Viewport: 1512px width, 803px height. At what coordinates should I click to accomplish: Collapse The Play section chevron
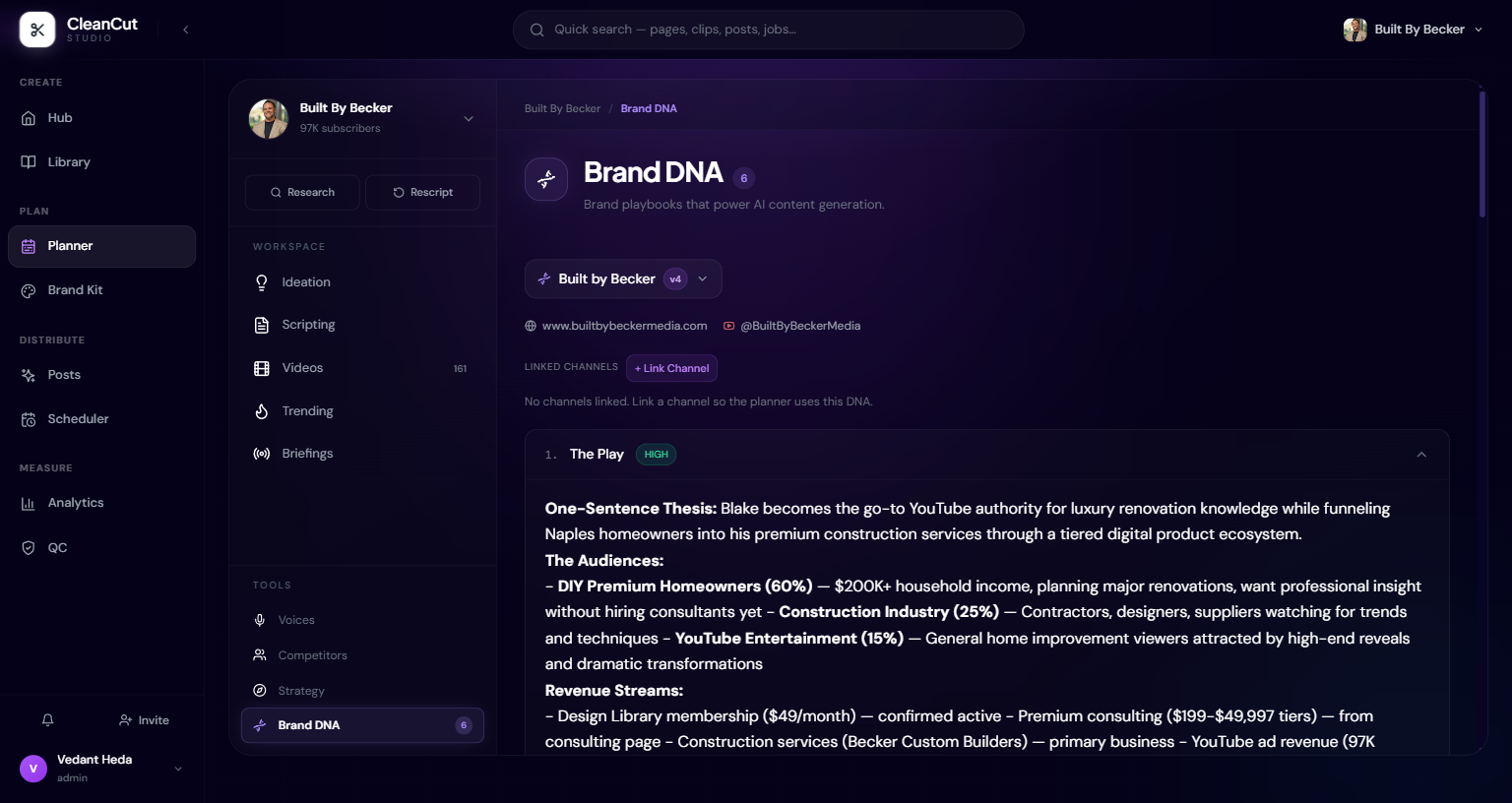(x=1421, y=455)
